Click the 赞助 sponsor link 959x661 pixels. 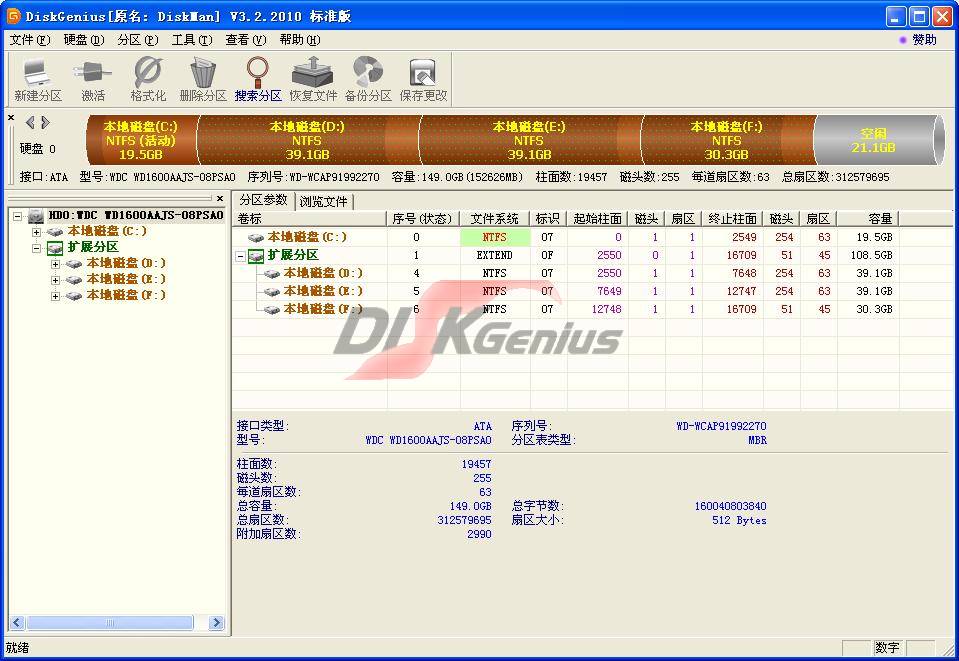[x=924, y=40]
